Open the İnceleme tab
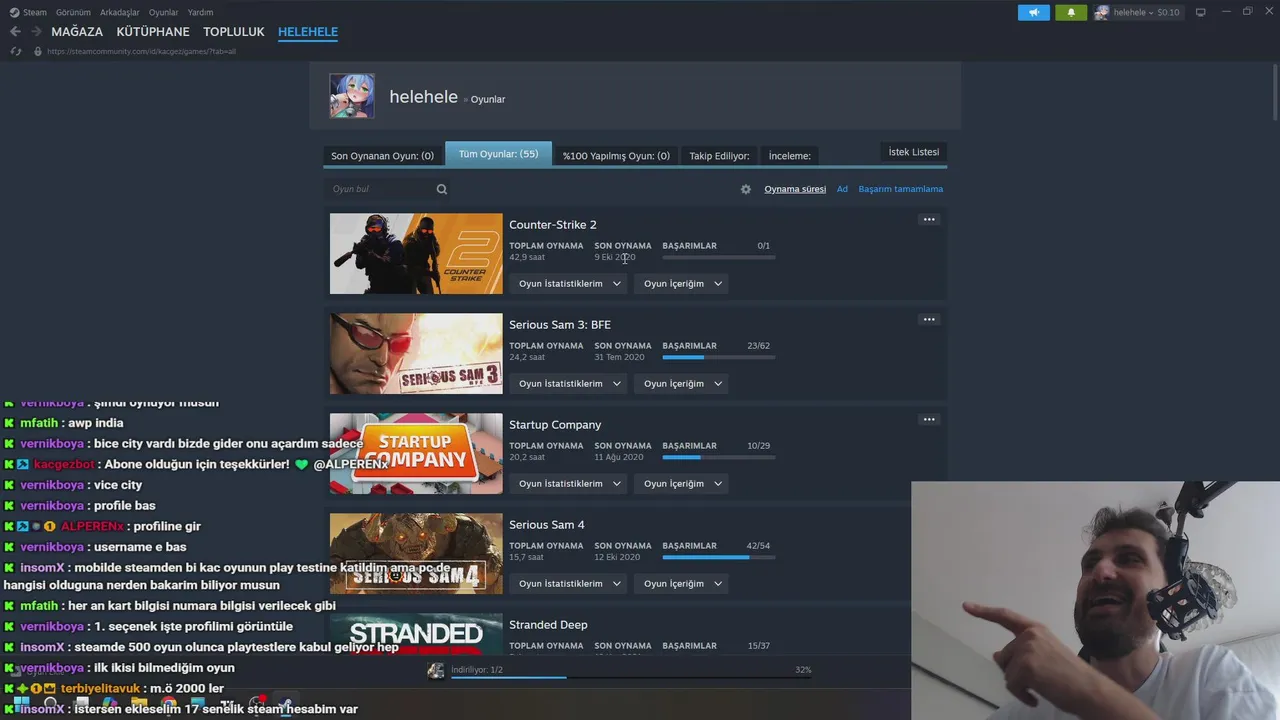The height and width of the screenshot is (720, 1280). pyautogui.click(x=789, y=156)
